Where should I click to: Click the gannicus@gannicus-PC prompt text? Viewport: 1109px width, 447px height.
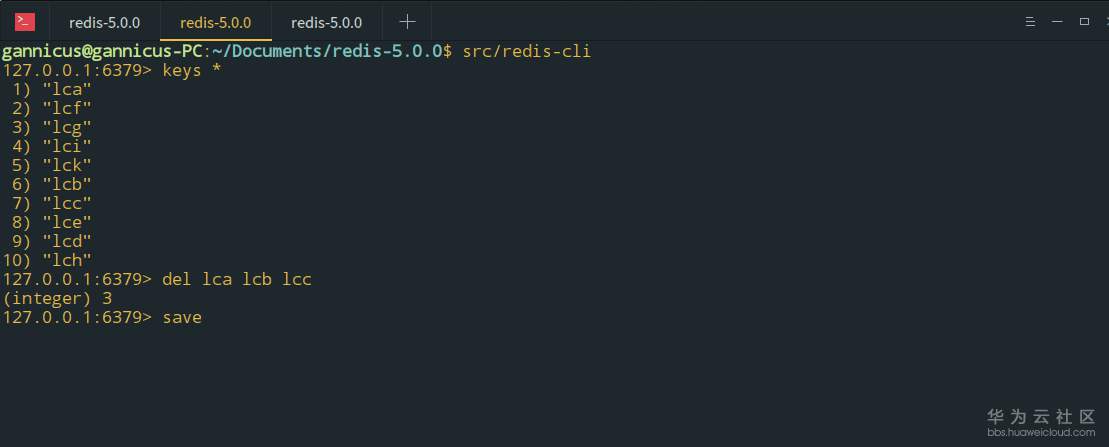click(x=101, y=51)
